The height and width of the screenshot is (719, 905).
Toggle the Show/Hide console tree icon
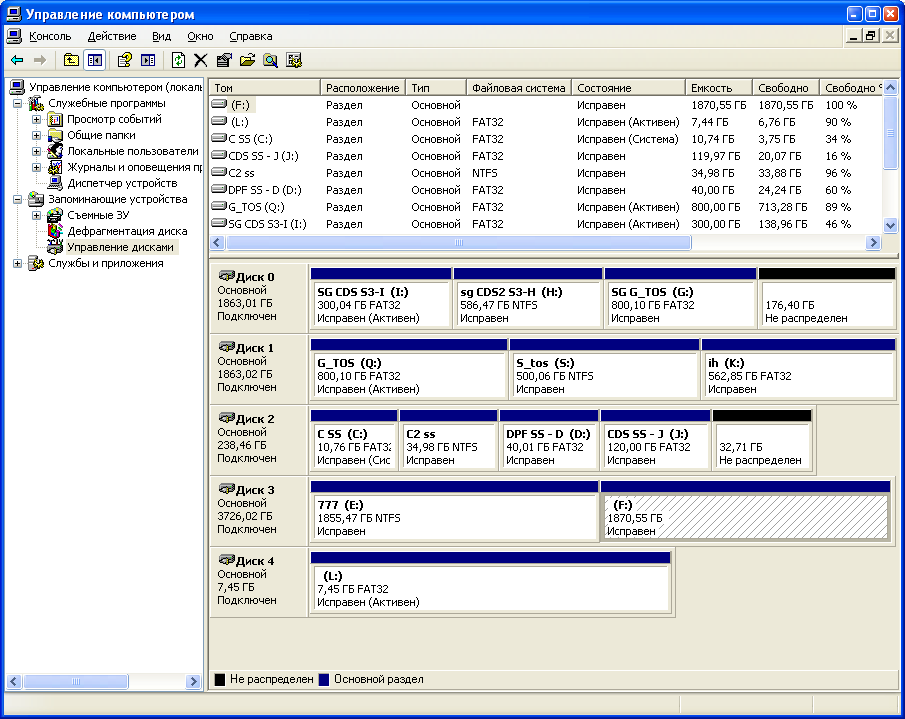pos(93,58)
